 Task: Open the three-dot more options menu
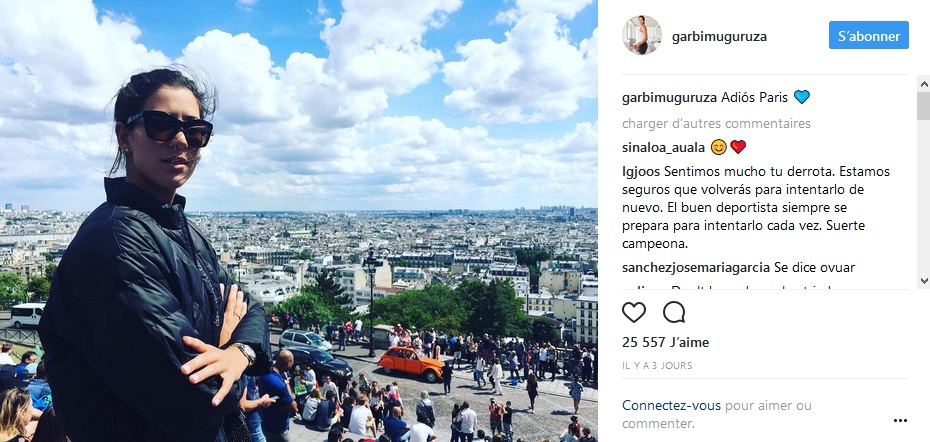900,421
